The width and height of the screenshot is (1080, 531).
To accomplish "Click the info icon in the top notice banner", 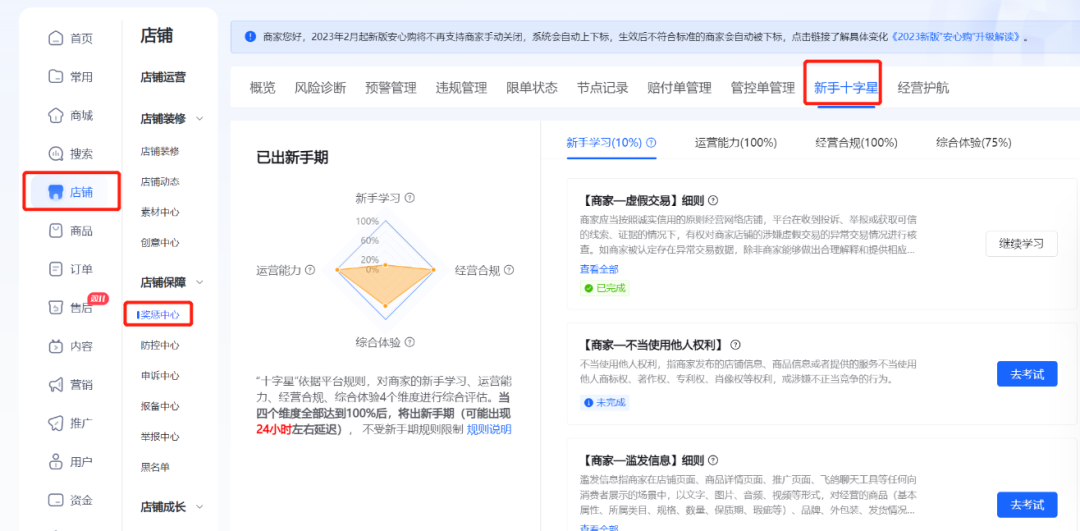I will click(249, 37).
